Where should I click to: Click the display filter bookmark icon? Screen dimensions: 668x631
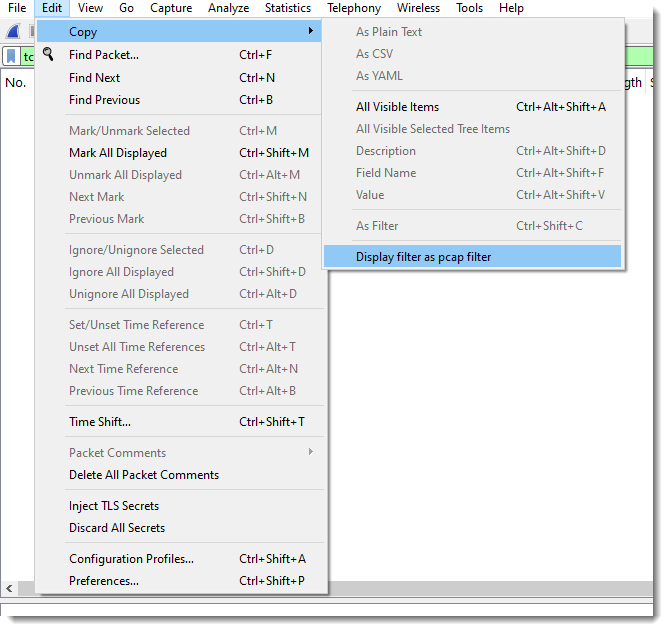11,57
